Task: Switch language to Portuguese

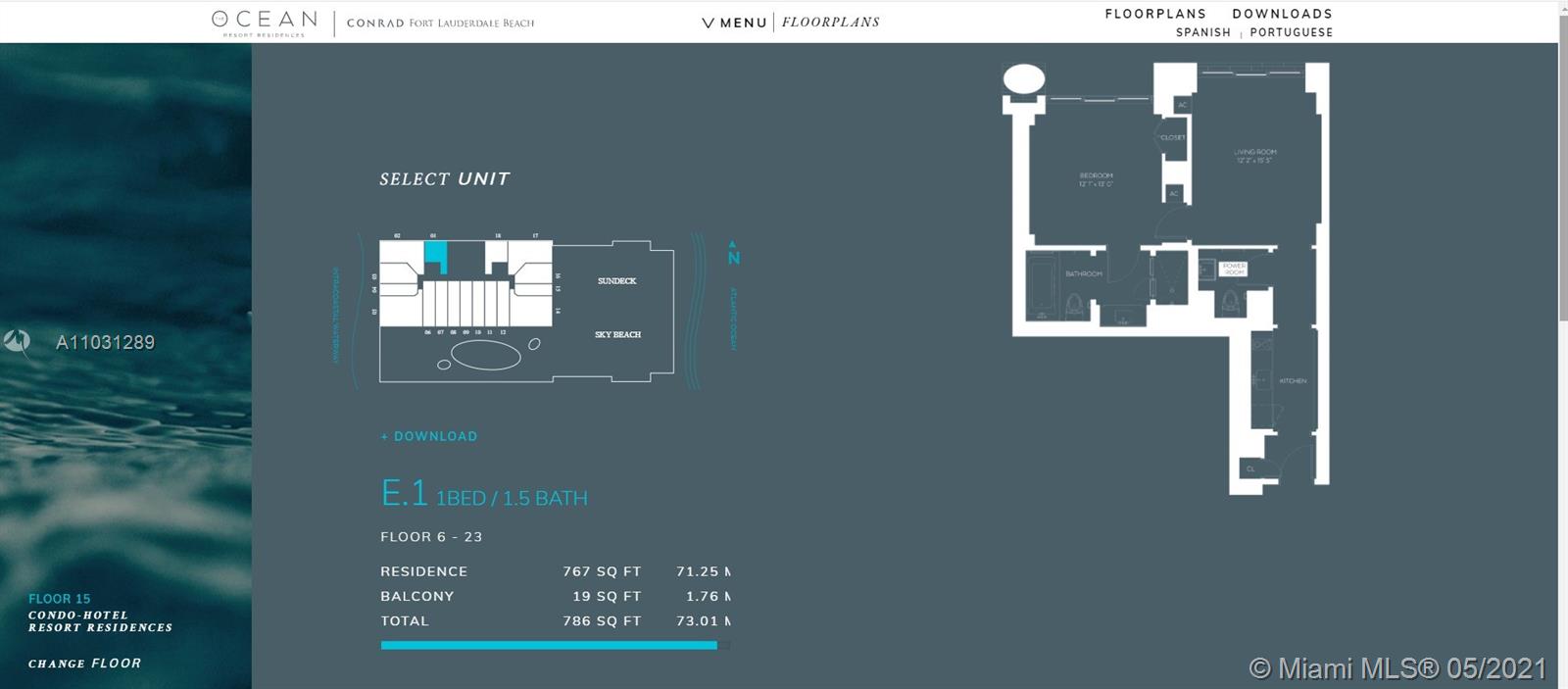Action: click(x=1291, y=32)
